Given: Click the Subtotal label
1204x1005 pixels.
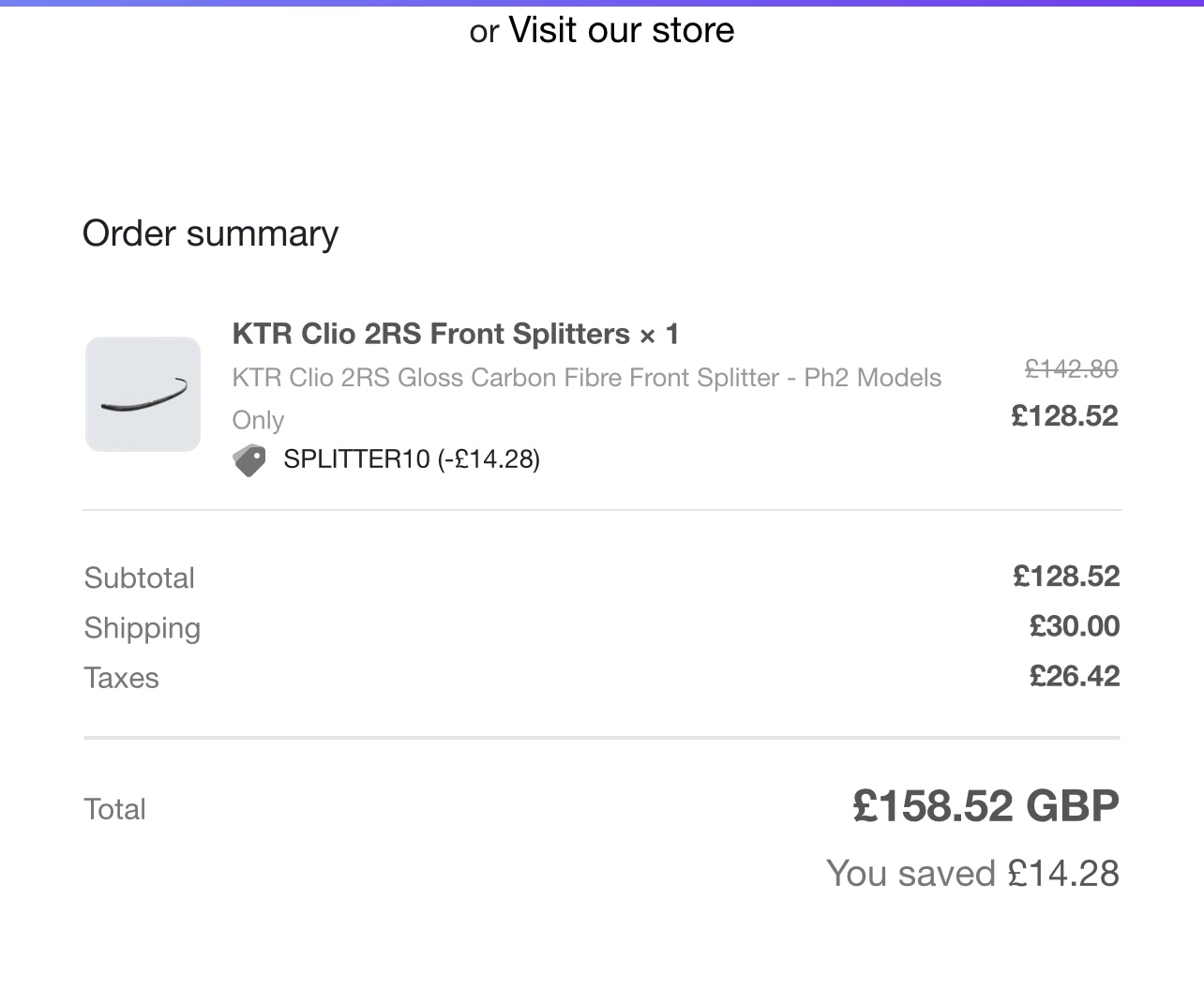Looking at the screenshot, I should 140,577.
